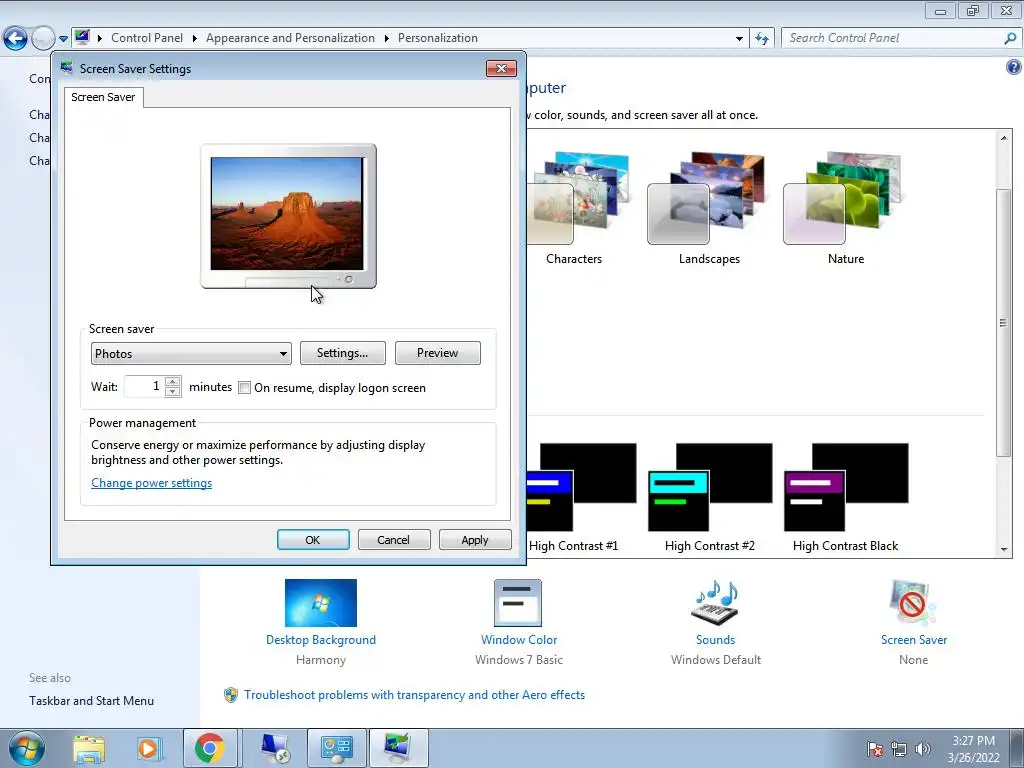Click the Personalization taskbar button
Screen dimensions: 1024x768
click(398, 748)
